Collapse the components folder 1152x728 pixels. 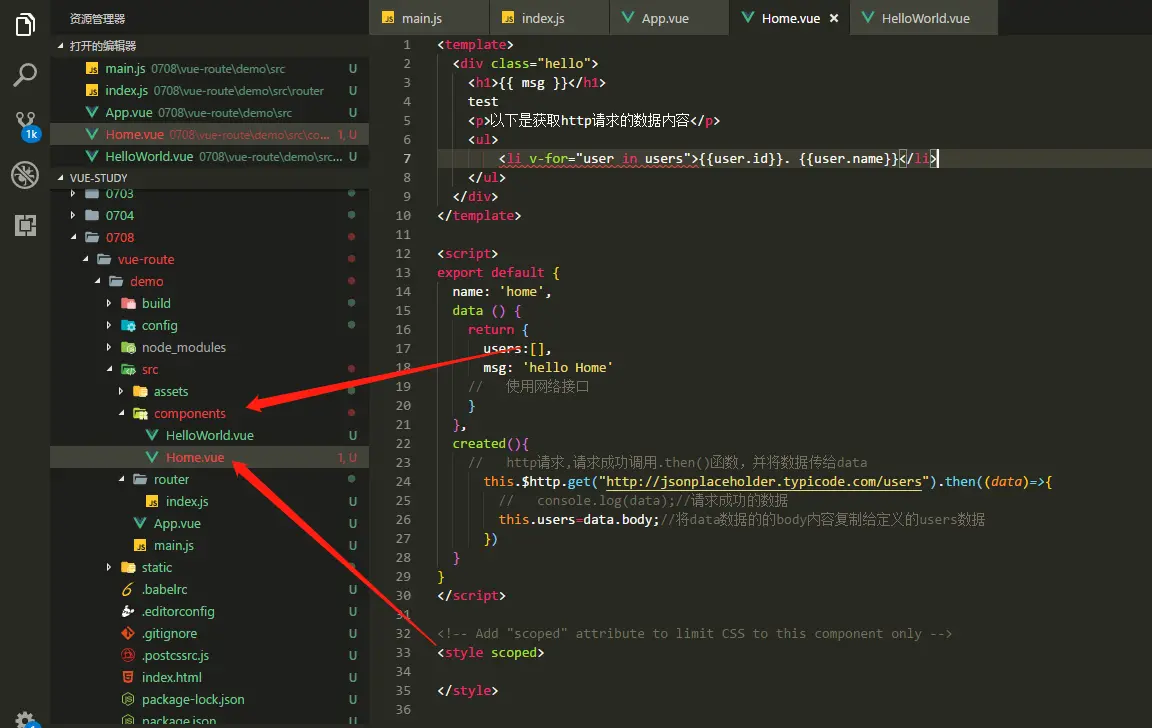pos(209,414)
